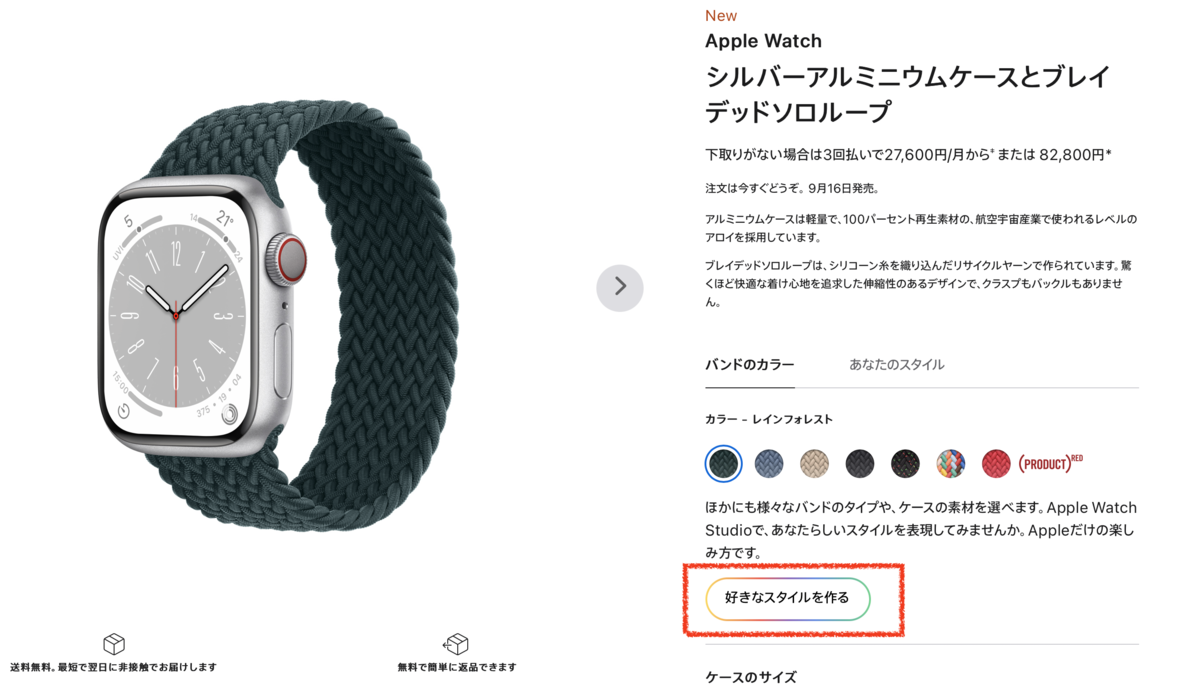This screenshot has height=692, width=1200.
Task: Click the 無料で簡単に返品できます text
Action: tap(457, 667)
